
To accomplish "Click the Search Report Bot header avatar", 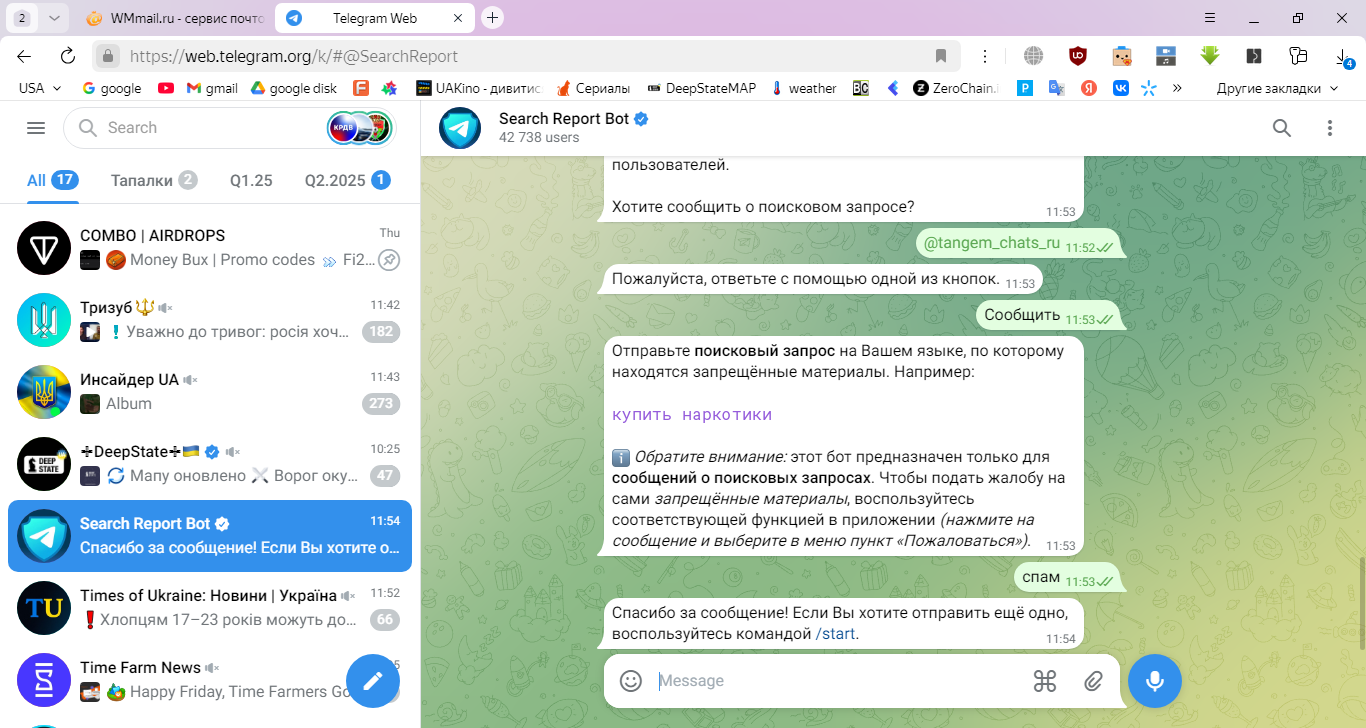I will (x=460, y=128).
